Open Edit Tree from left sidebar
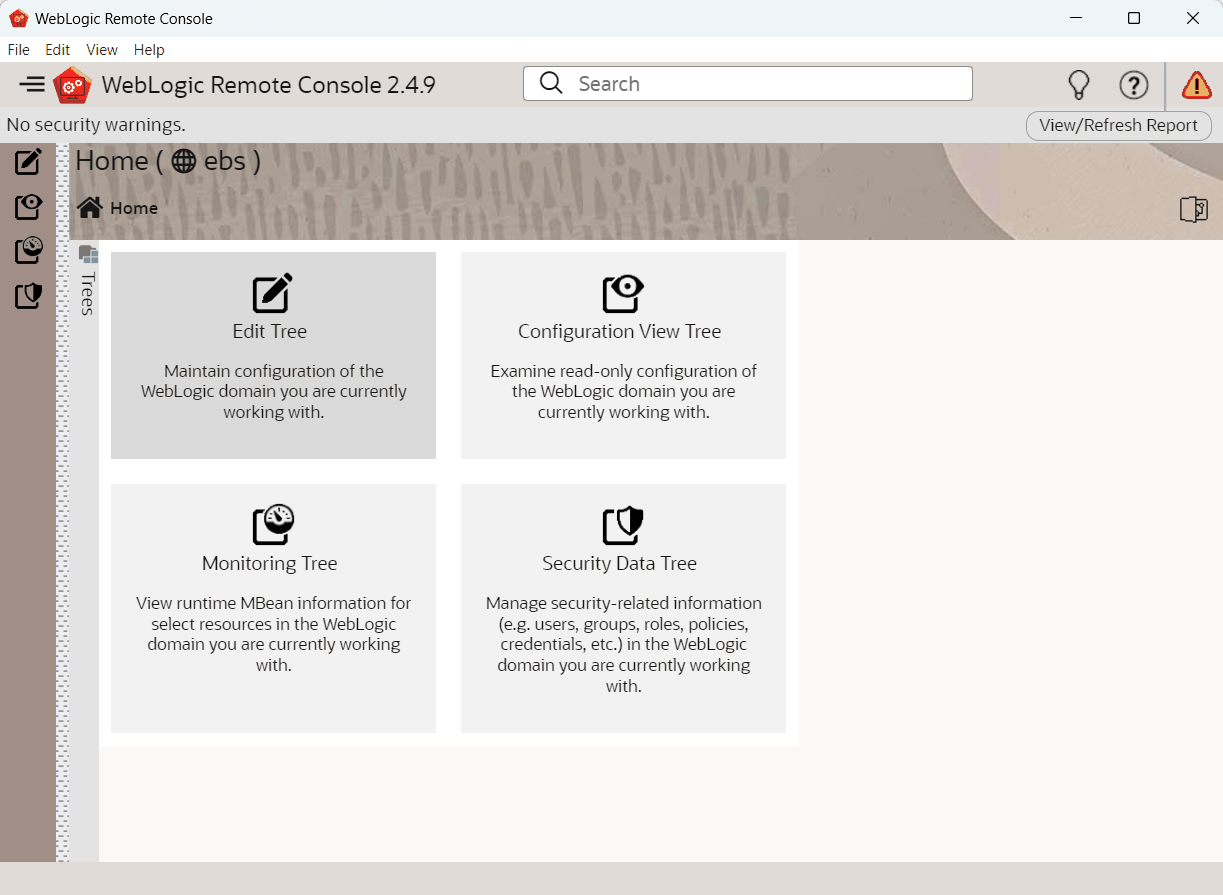The image size is (1223, 895). point(28,161)
